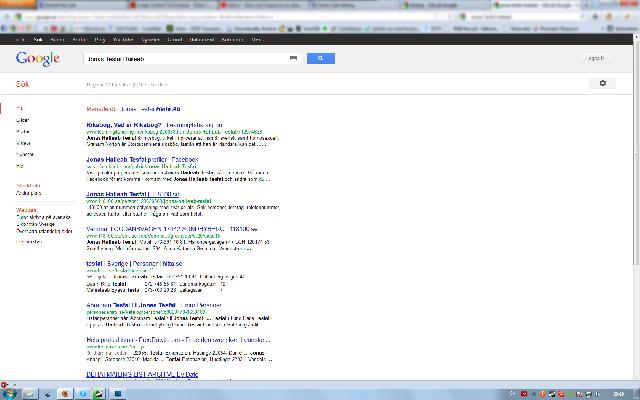Switch to the active Google results tab
This screenshot has height=400, width=640.
click(x=535, y=5)
